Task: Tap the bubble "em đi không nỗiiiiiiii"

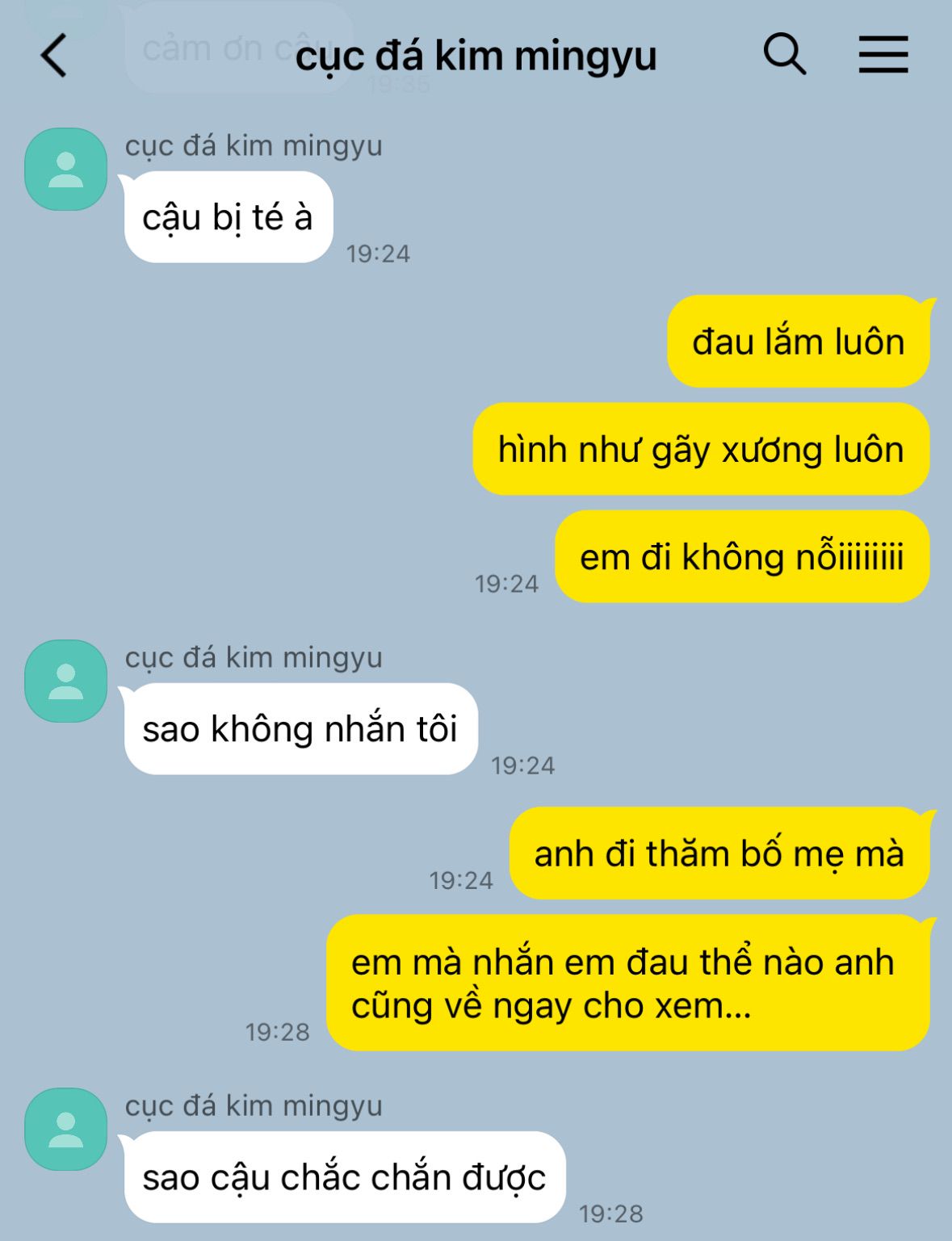Action: tap(742, 556)
